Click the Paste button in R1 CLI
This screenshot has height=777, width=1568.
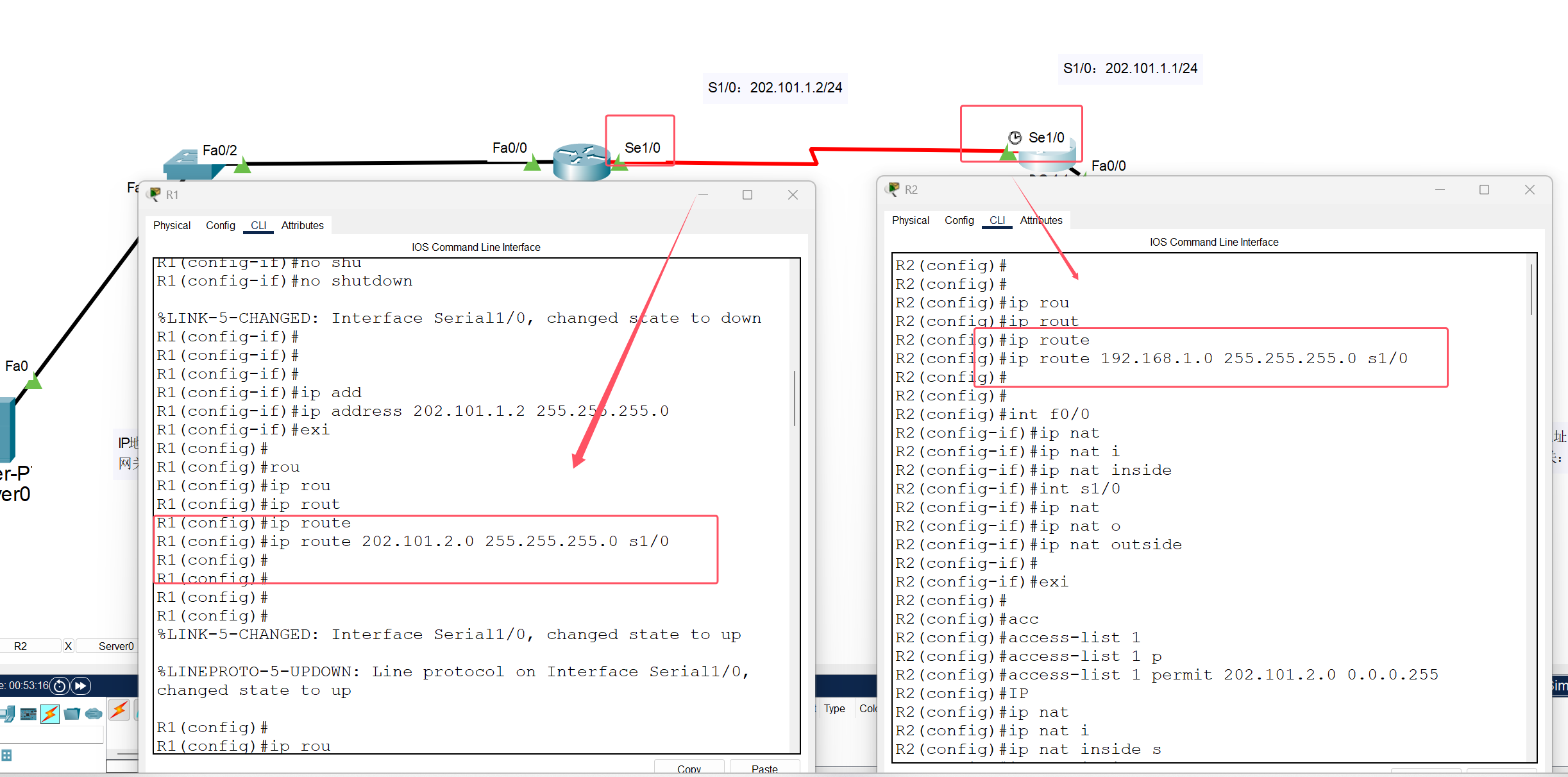[764, 768]
